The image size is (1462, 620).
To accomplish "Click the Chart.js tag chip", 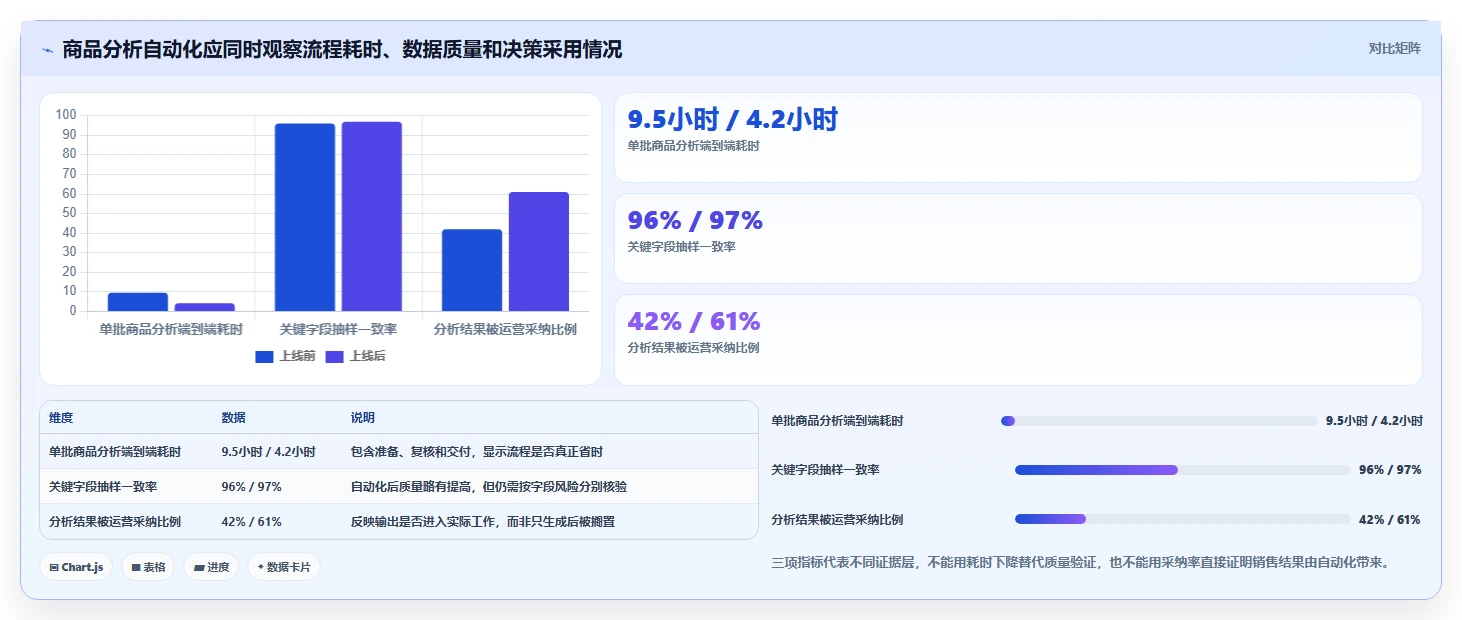I will click(76, 567).
